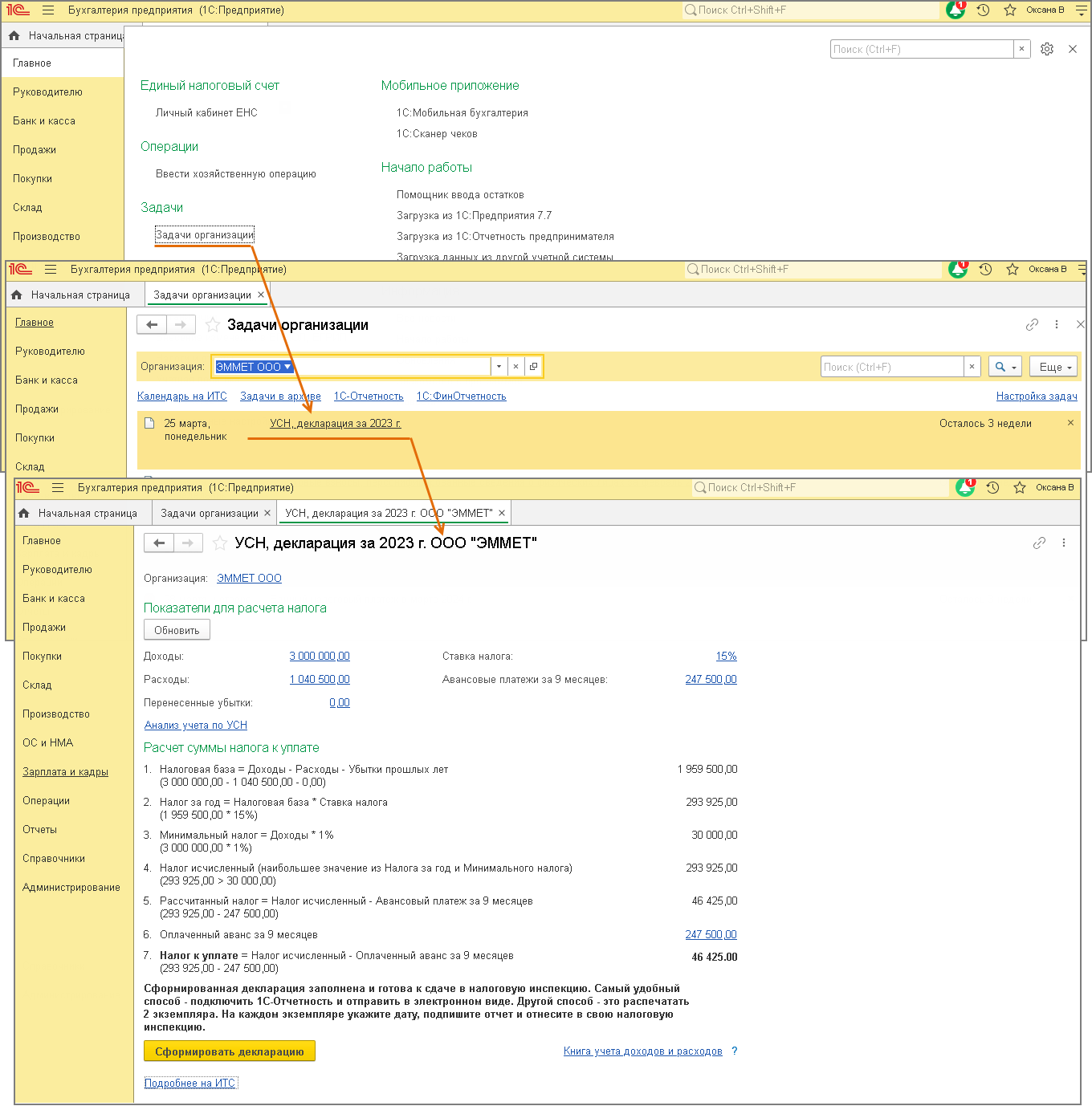Expand organization dropdown arrow
Viewport: 1092px width, 1106px height.
[x=499, y=367]
